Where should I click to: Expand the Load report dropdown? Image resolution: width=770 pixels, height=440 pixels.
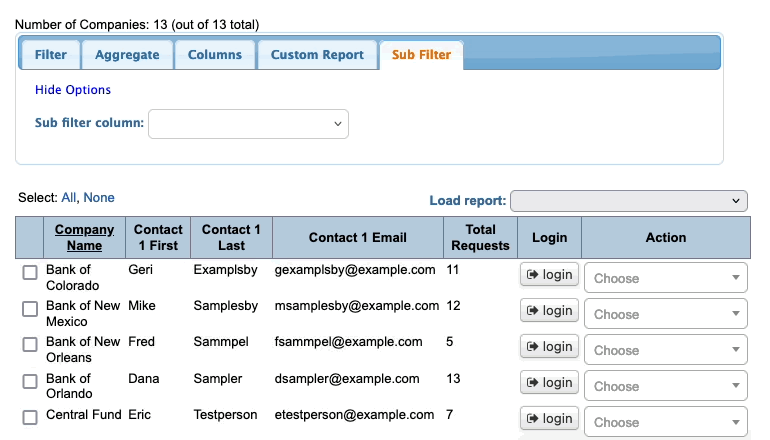(628, 201)
